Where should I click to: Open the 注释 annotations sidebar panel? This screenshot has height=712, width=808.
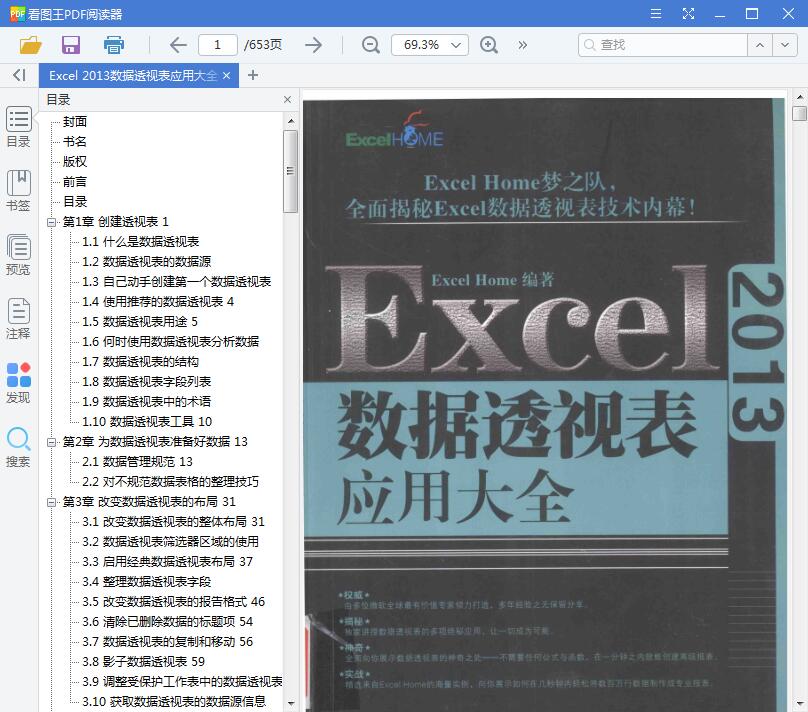click(19, 318)
